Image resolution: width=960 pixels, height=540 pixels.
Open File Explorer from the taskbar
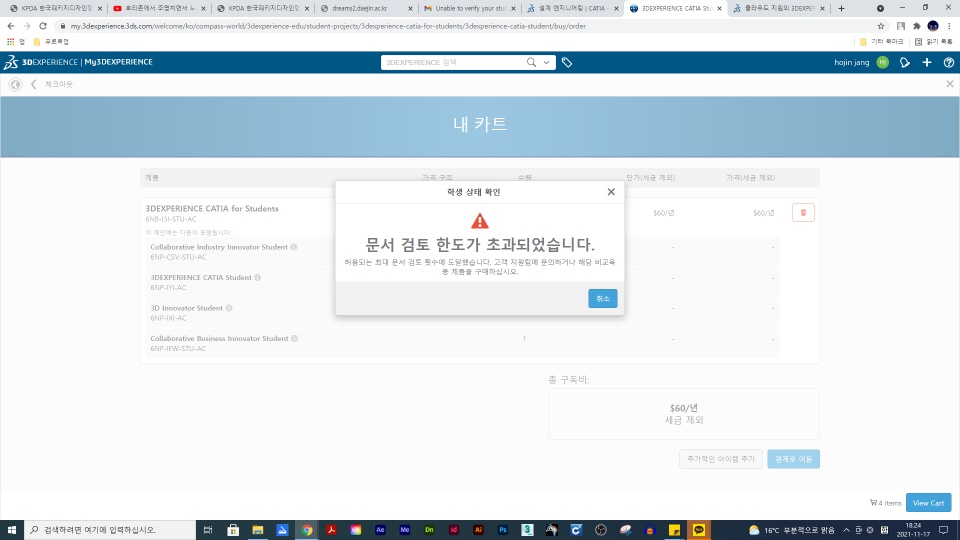tap(258, 530)
